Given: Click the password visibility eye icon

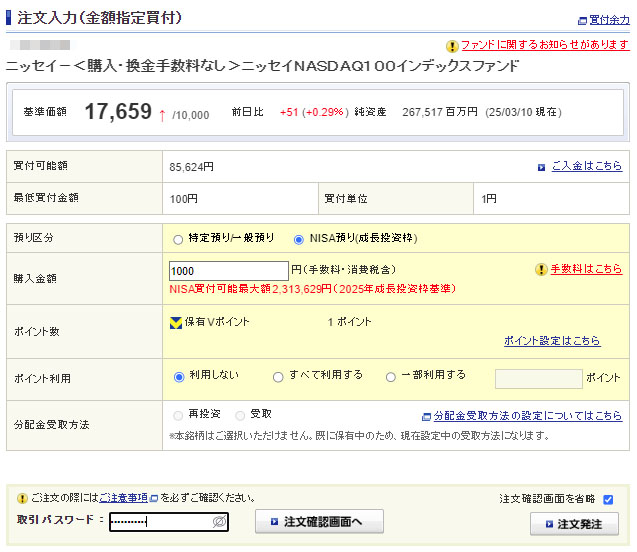Looking at the screenshot, I should [219, 522].
